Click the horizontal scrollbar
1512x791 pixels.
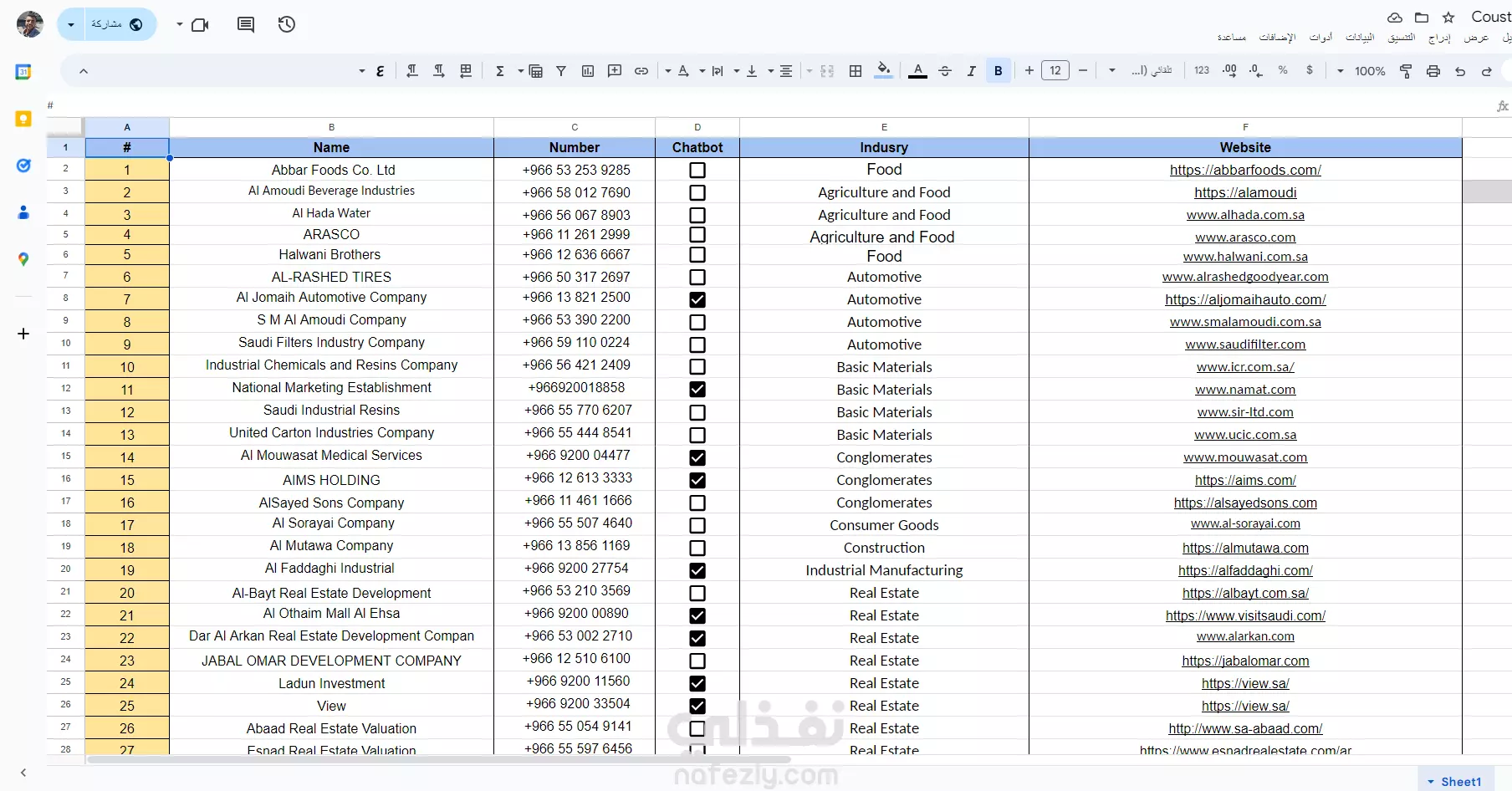[439, 759]
